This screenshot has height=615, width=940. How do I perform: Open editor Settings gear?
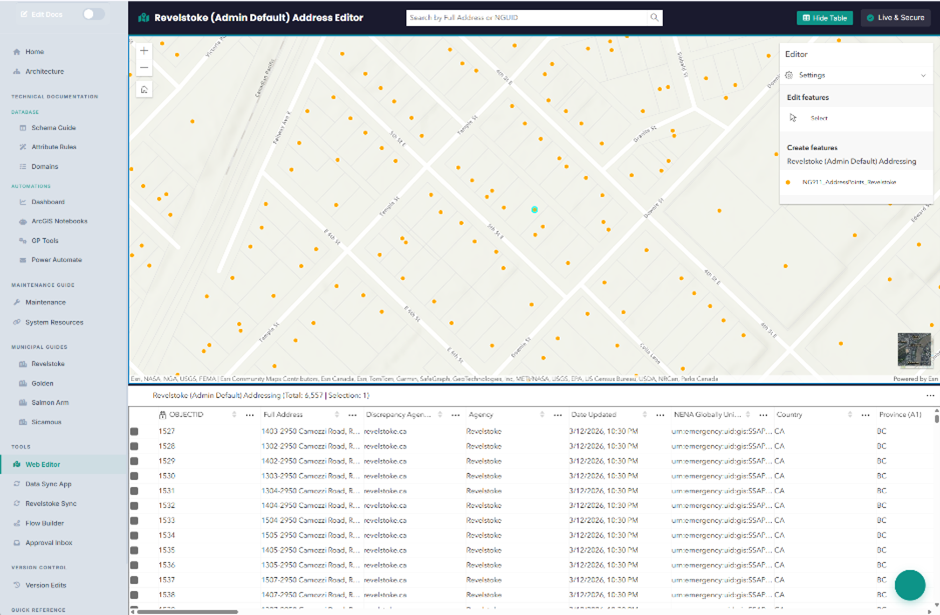click(789, 75)
